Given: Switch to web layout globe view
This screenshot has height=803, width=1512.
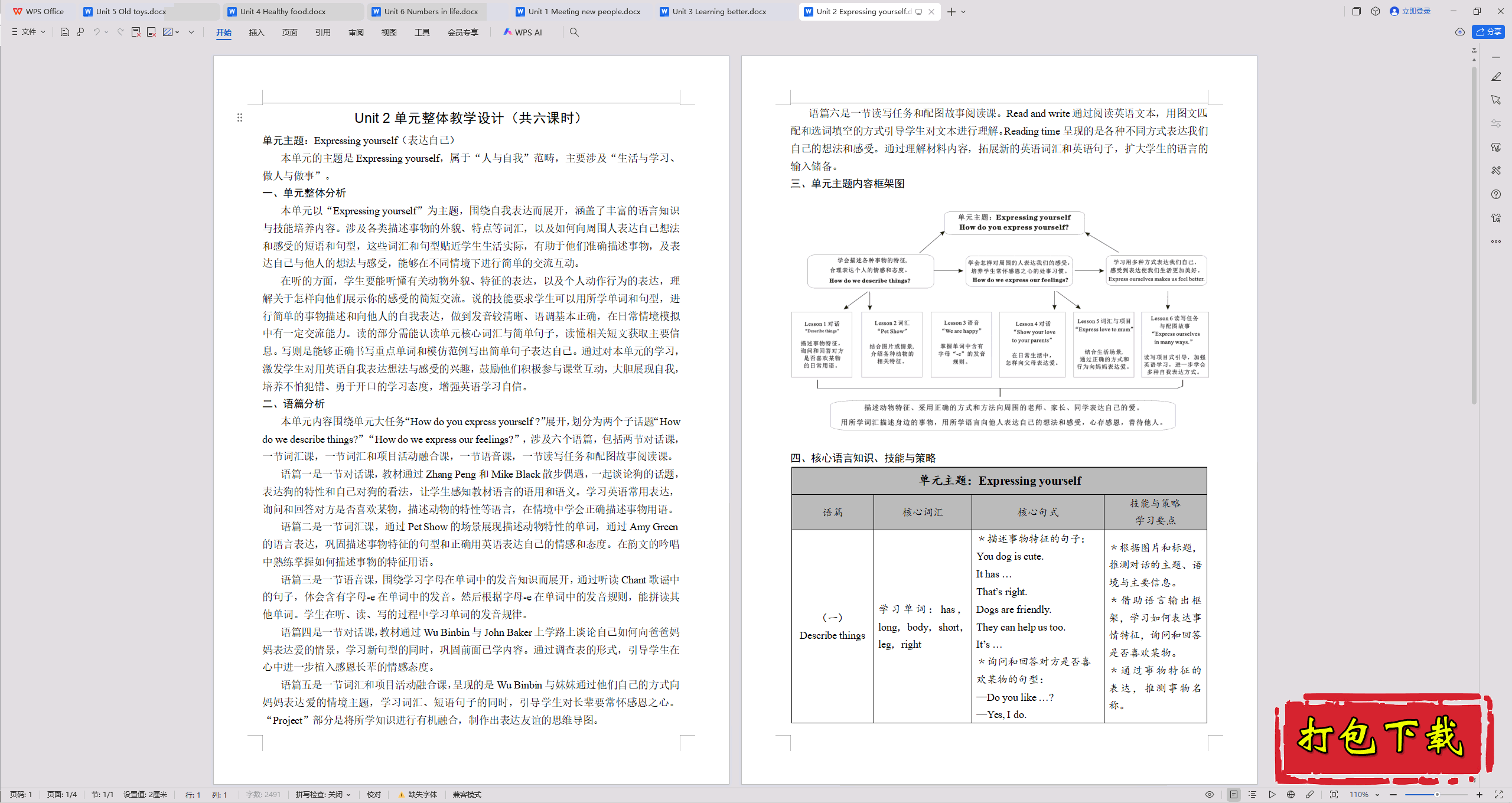Looking at the screenshot, I should pyautogui.click(x=1291, y=795).
